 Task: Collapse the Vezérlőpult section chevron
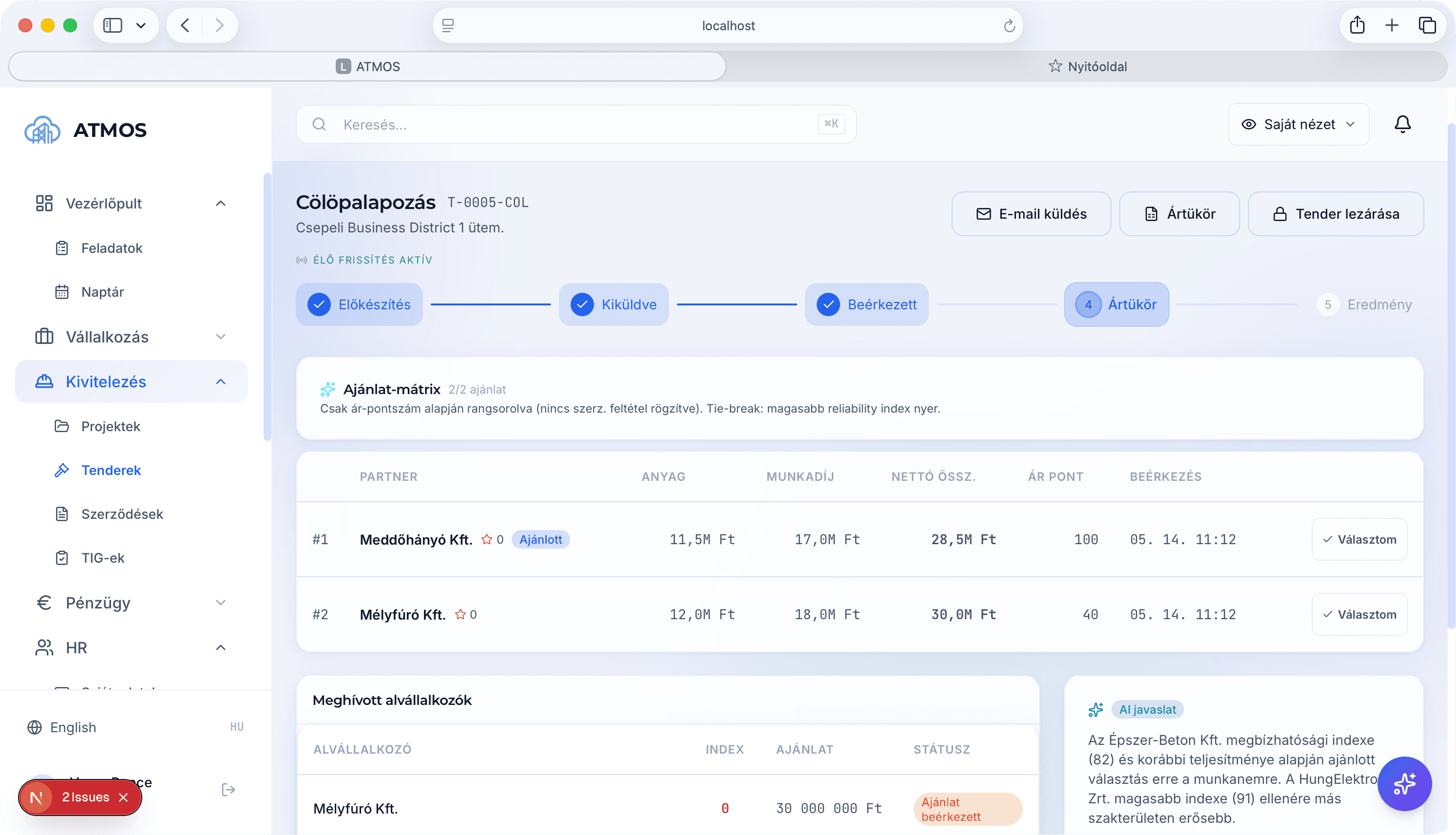(x=221, y=203)
